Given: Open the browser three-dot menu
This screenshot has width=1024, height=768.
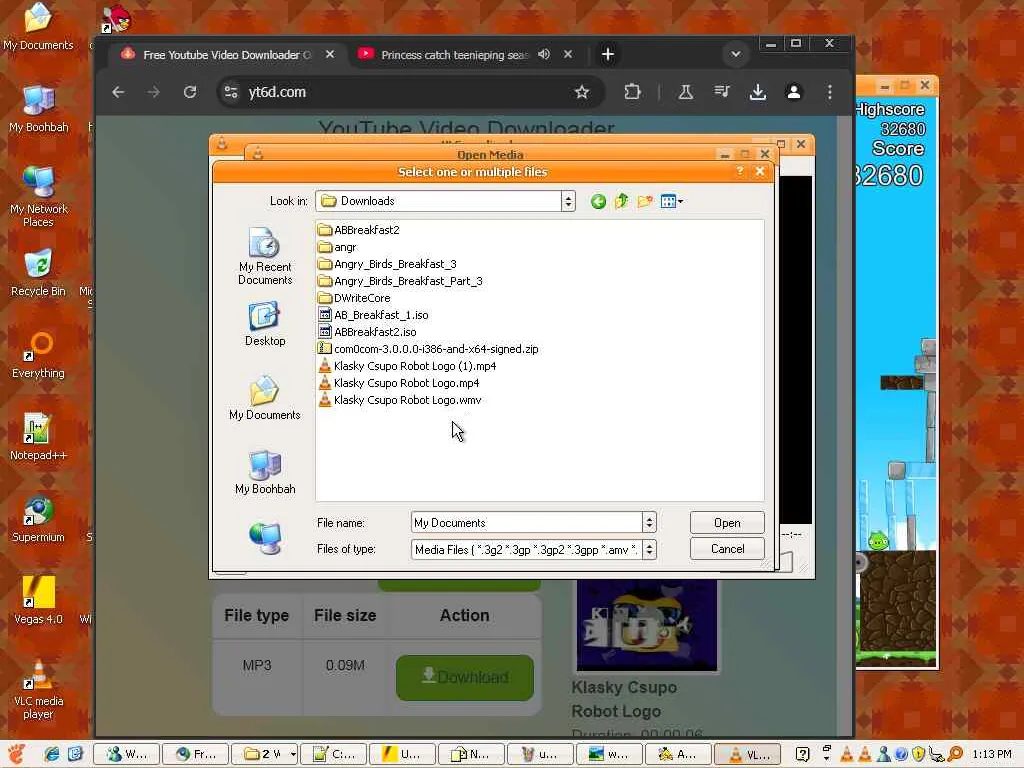Looking at the screenshot, I should tap(829, 92).
